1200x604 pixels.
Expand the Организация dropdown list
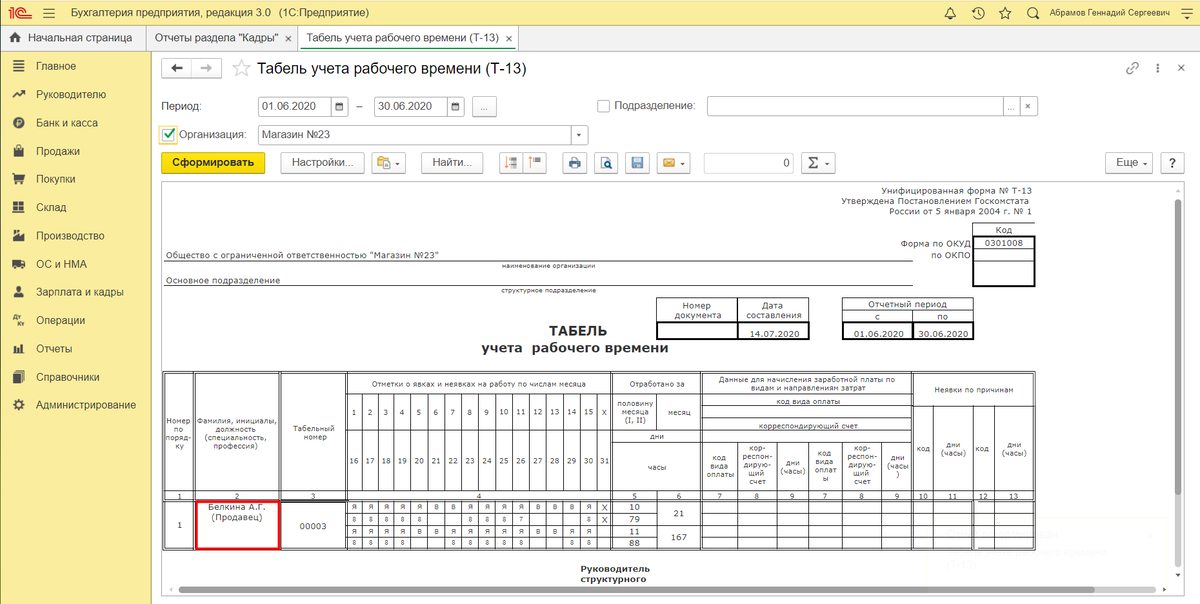point(579,135)
